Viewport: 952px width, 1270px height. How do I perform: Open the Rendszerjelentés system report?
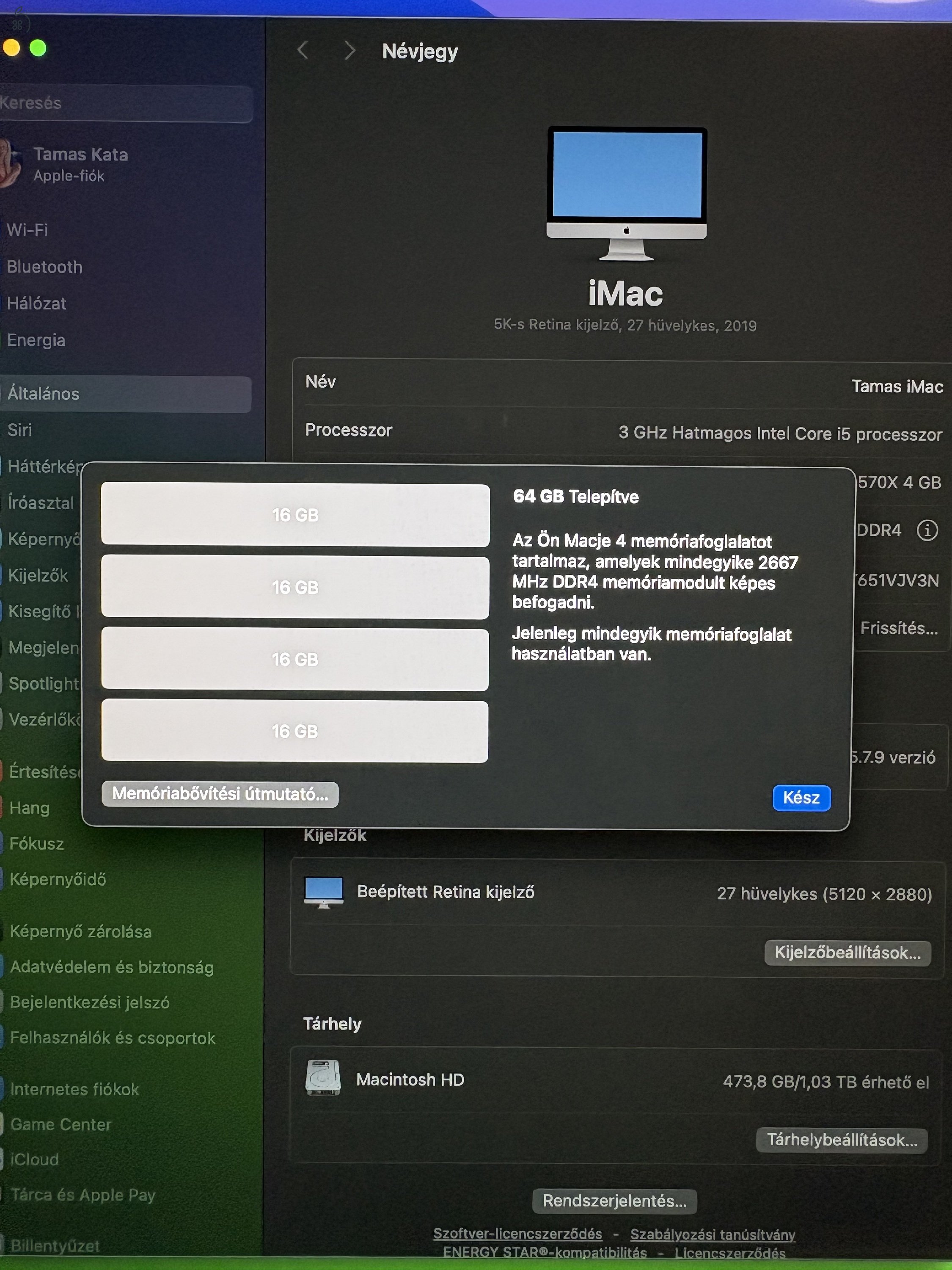click(x=615, y=1201)
